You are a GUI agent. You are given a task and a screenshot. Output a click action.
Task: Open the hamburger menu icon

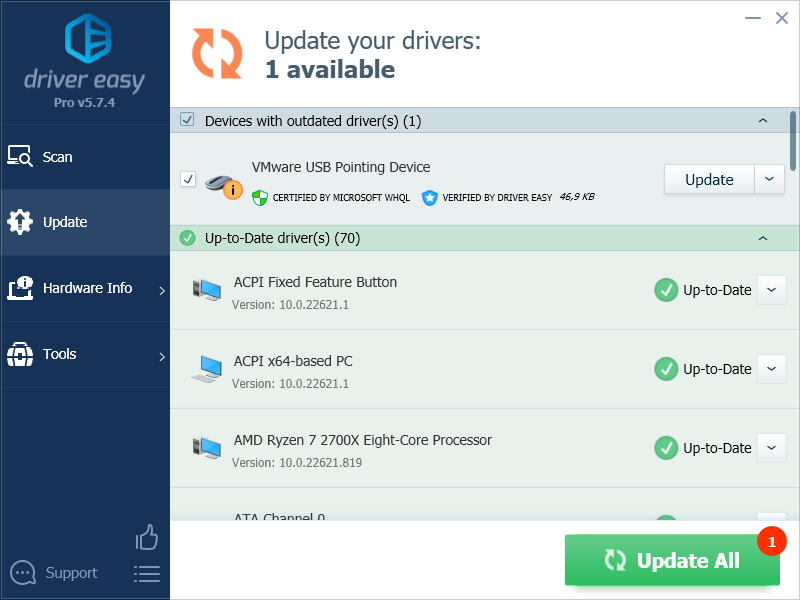click(147, 574)
